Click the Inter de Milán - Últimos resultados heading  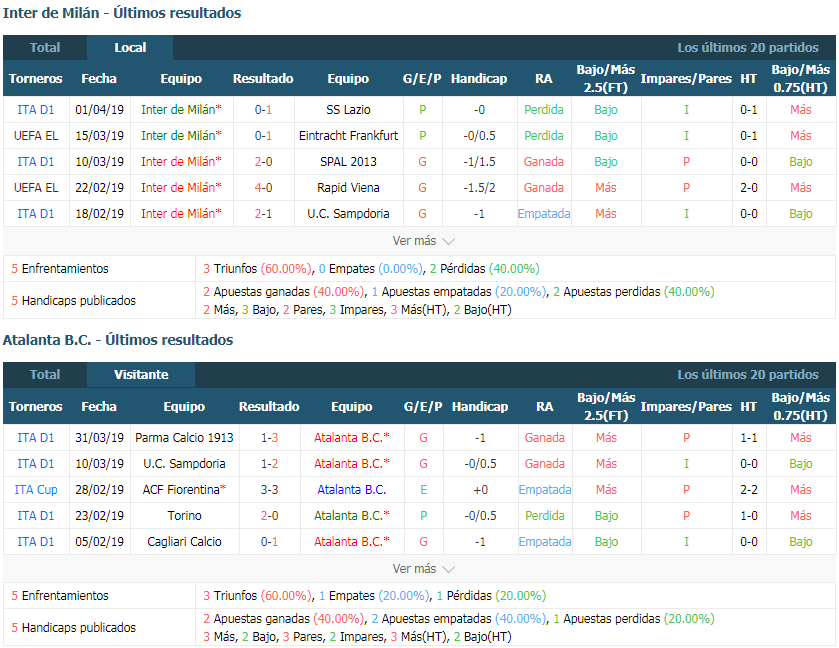[122, 13]
